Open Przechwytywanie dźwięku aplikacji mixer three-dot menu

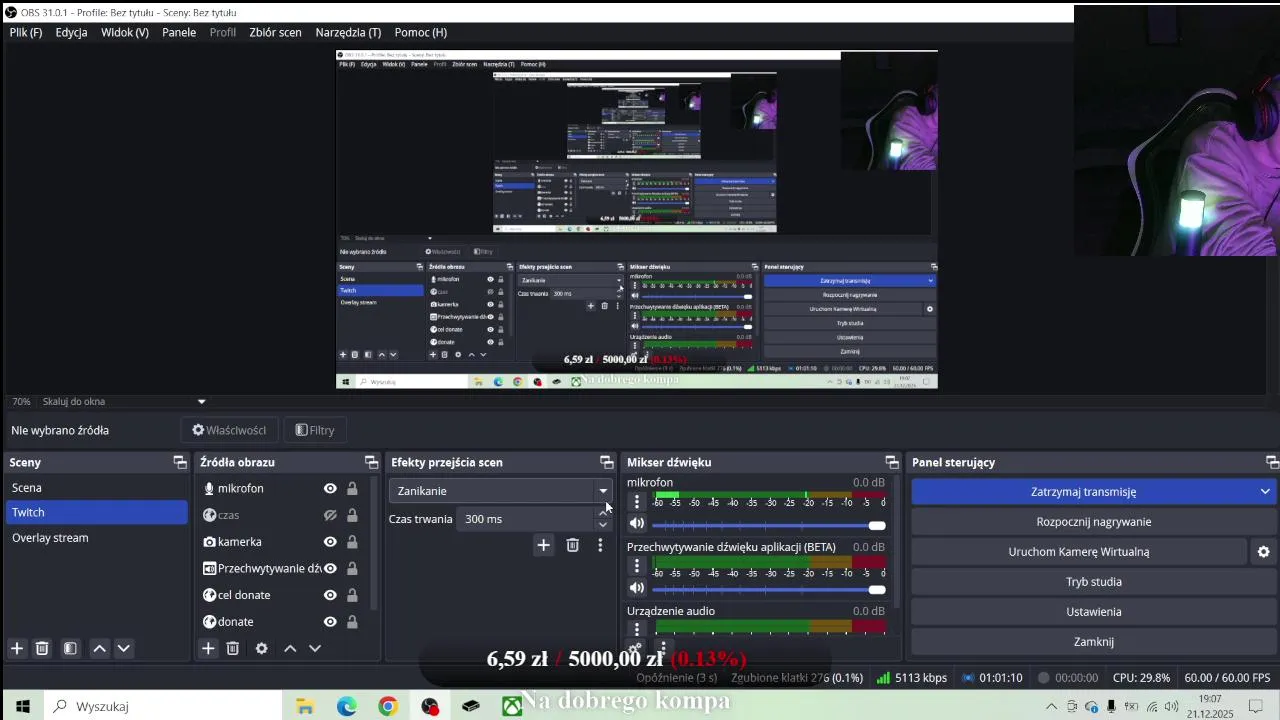[637, 566]
